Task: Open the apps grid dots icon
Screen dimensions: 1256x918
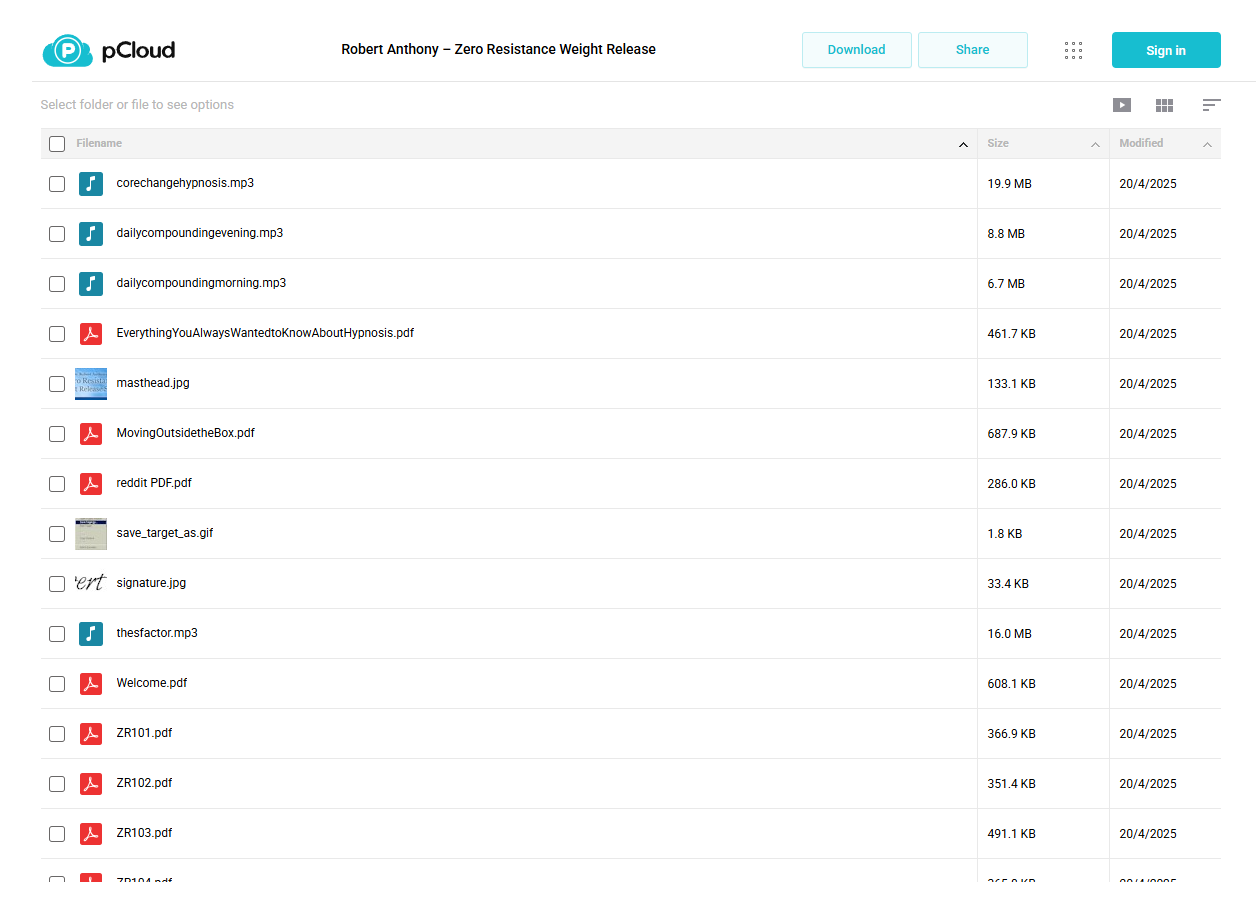Action: click(1073, 50)
